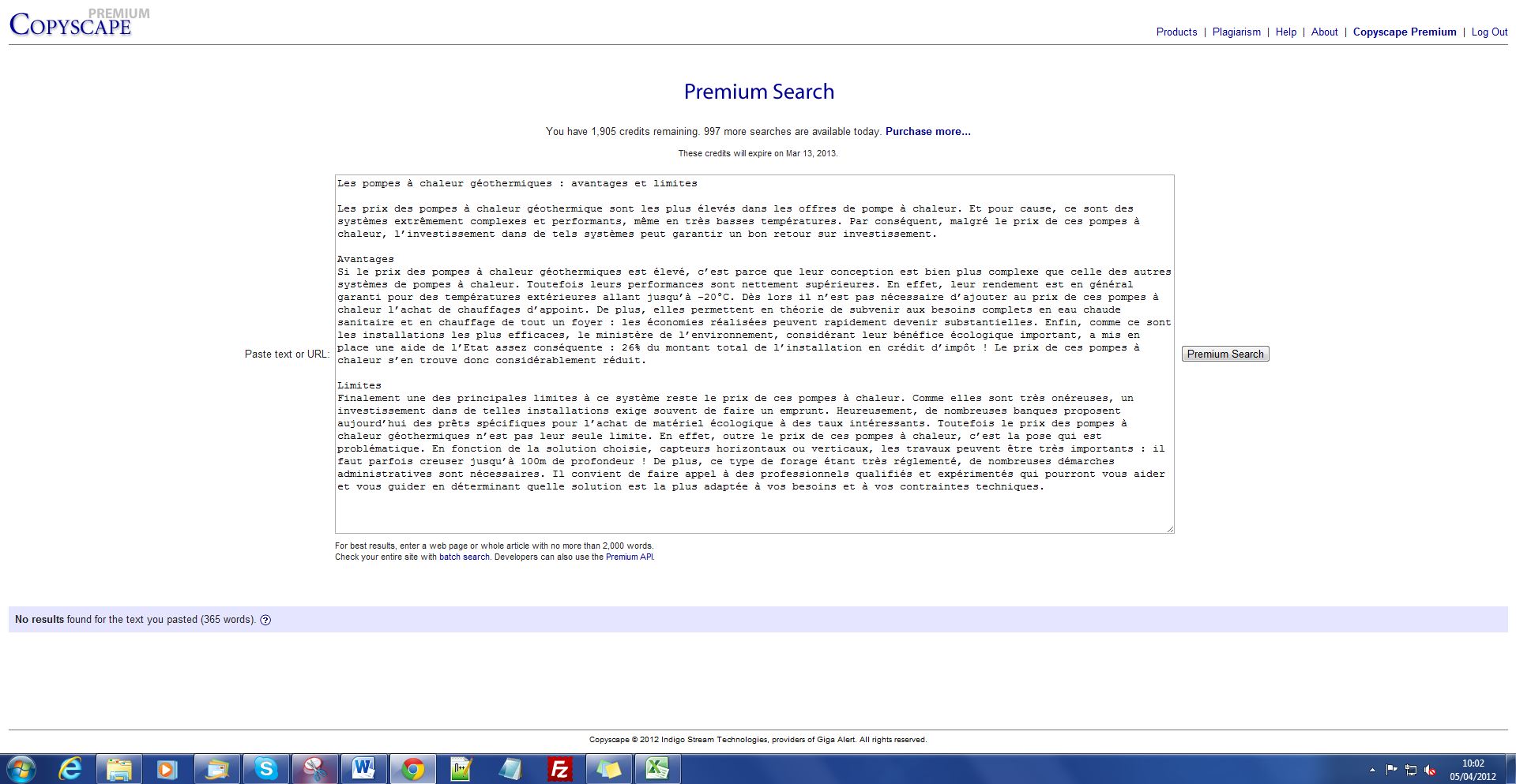Open the Help page
The image size is (1516, 784).
(x=1285, y=32)
